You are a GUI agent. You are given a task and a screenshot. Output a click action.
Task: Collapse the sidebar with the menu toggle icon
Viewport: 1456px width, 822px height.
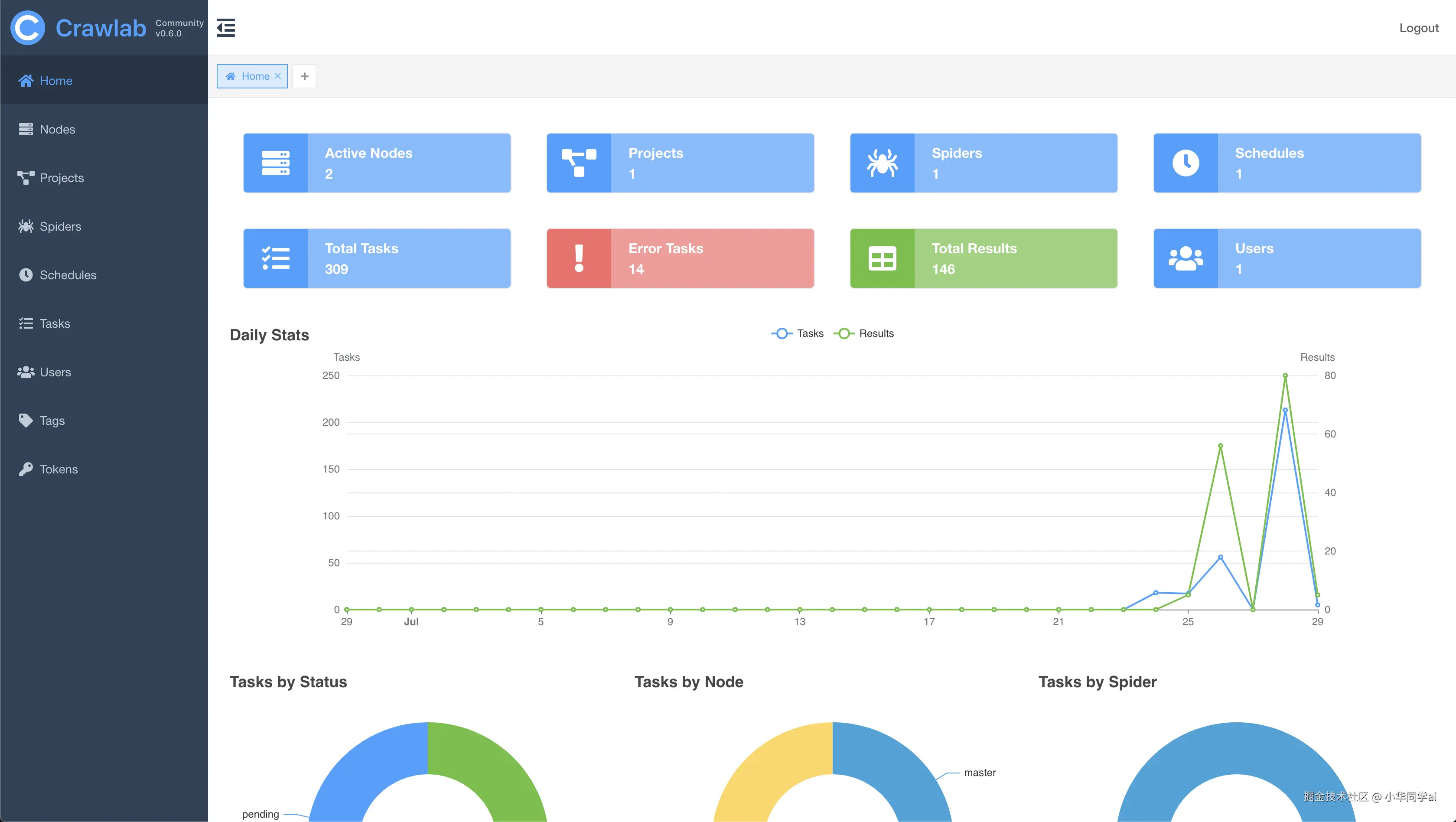click(225, 28)
